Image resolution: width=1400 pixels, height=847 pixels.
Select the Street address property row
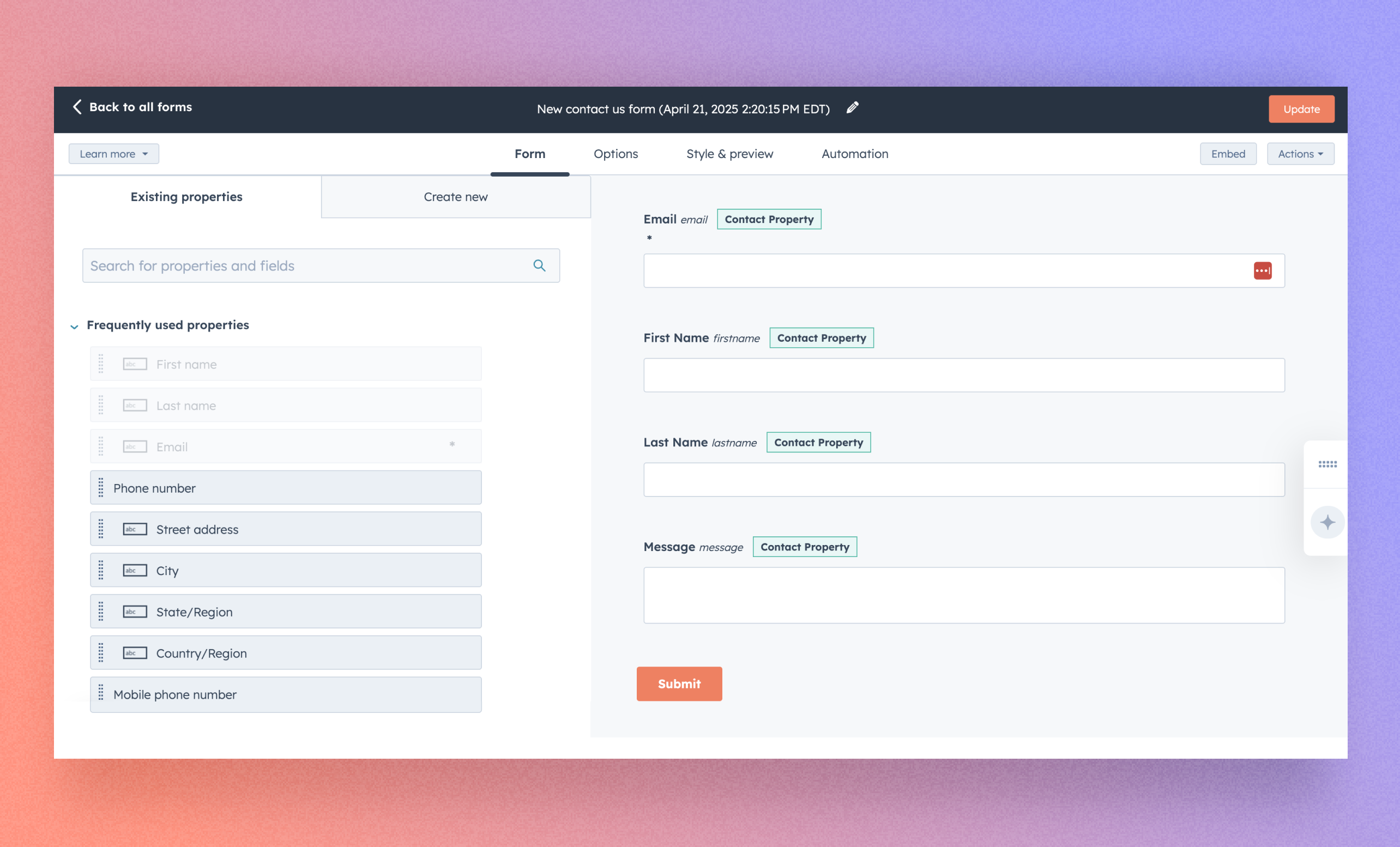(286, 529)
